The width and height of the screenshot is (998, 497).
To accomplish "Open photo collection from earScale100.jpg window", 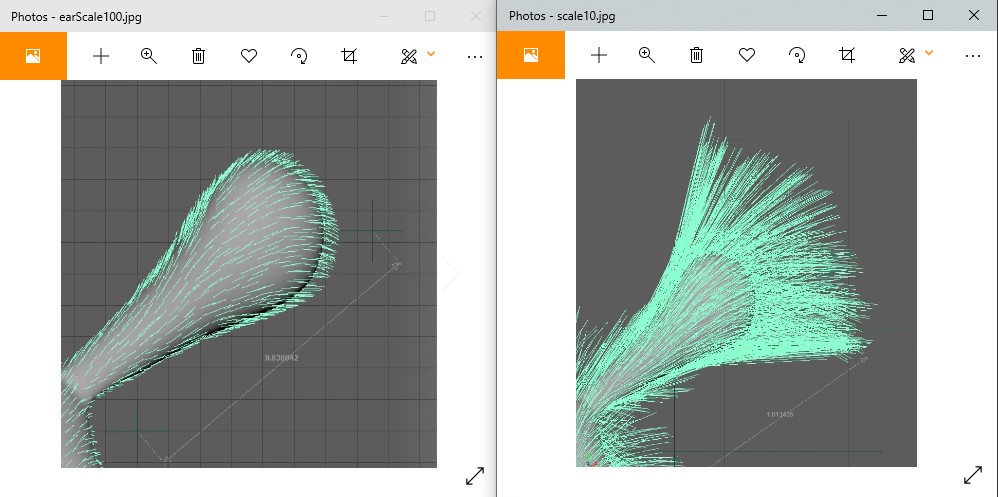I will coord(33,56).
